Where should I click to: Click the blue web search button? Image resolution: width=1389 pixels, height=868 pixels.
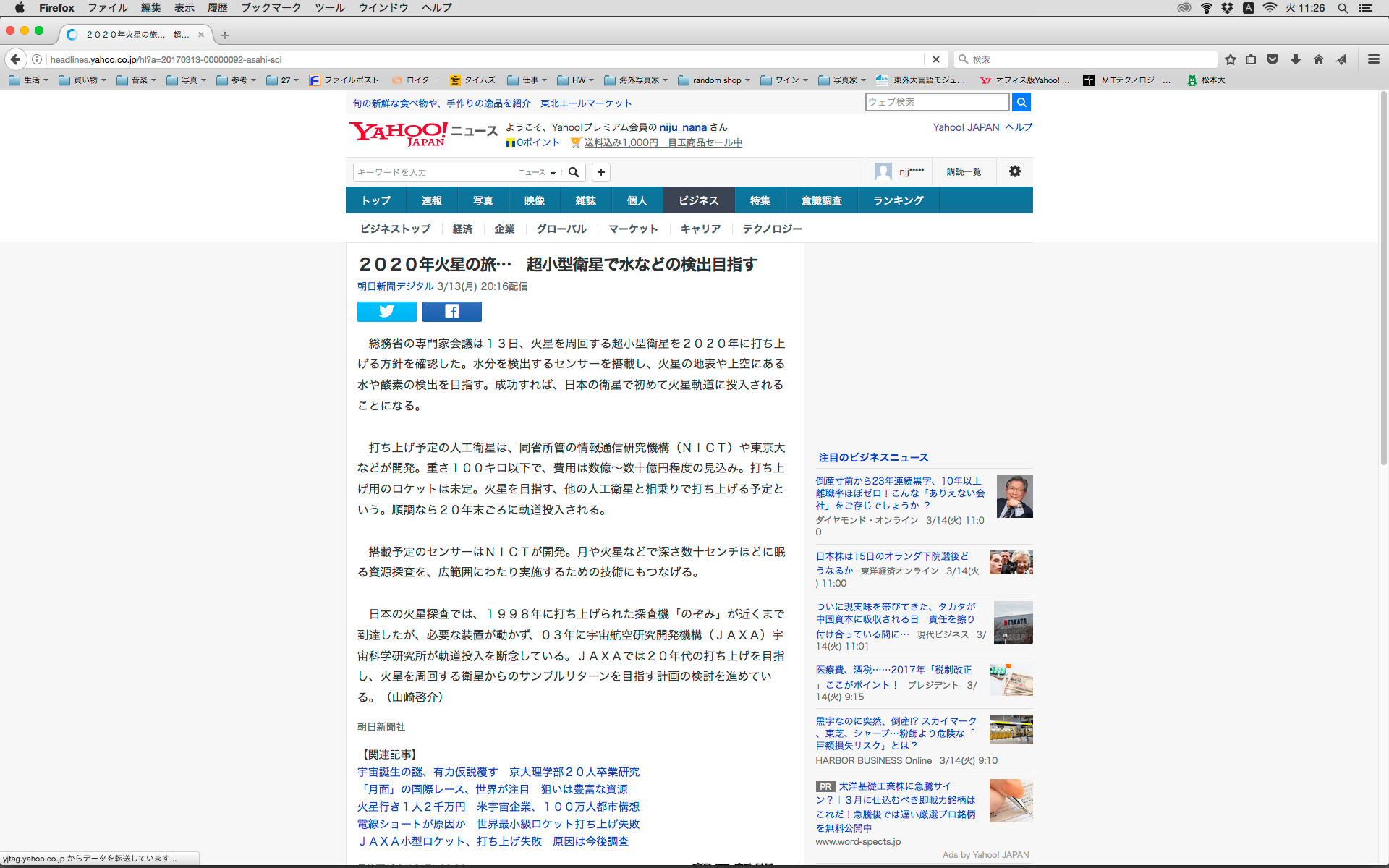click(1021, 102)
